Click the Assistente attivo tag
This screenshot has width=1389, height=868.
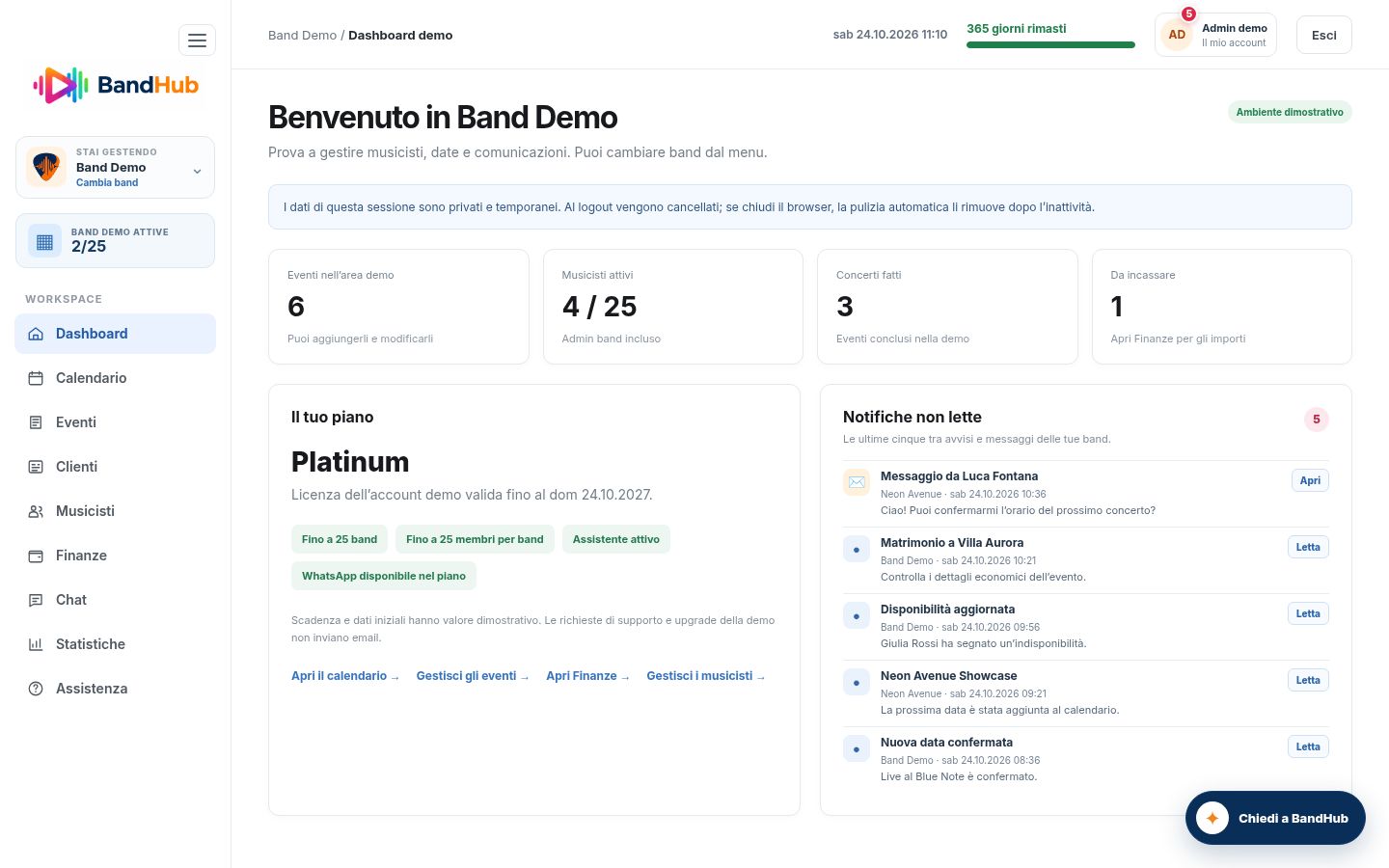pyautogui.click(x=616, y=539)
